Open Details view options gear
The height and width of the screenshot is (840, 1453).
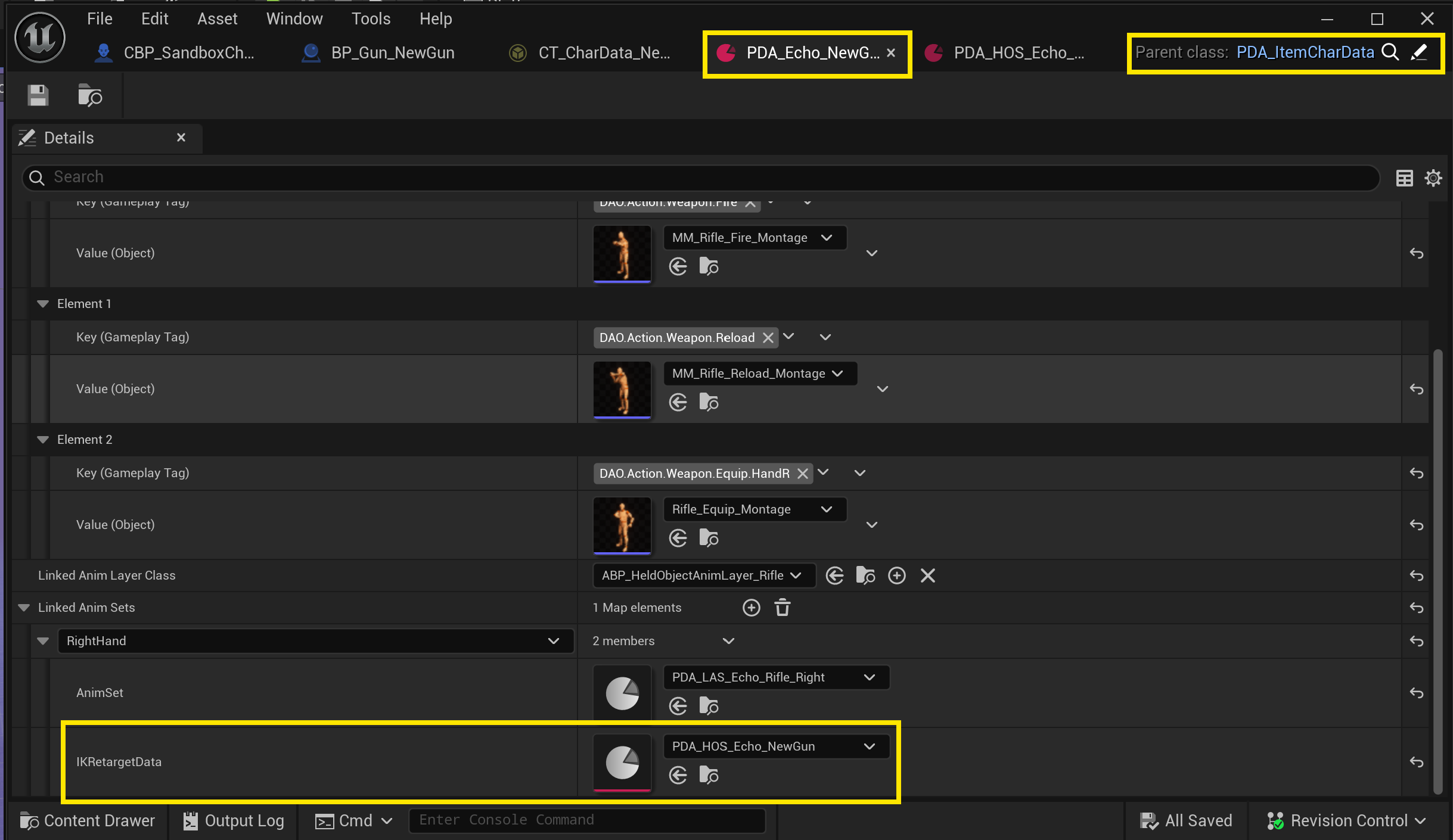(1433, 178)
